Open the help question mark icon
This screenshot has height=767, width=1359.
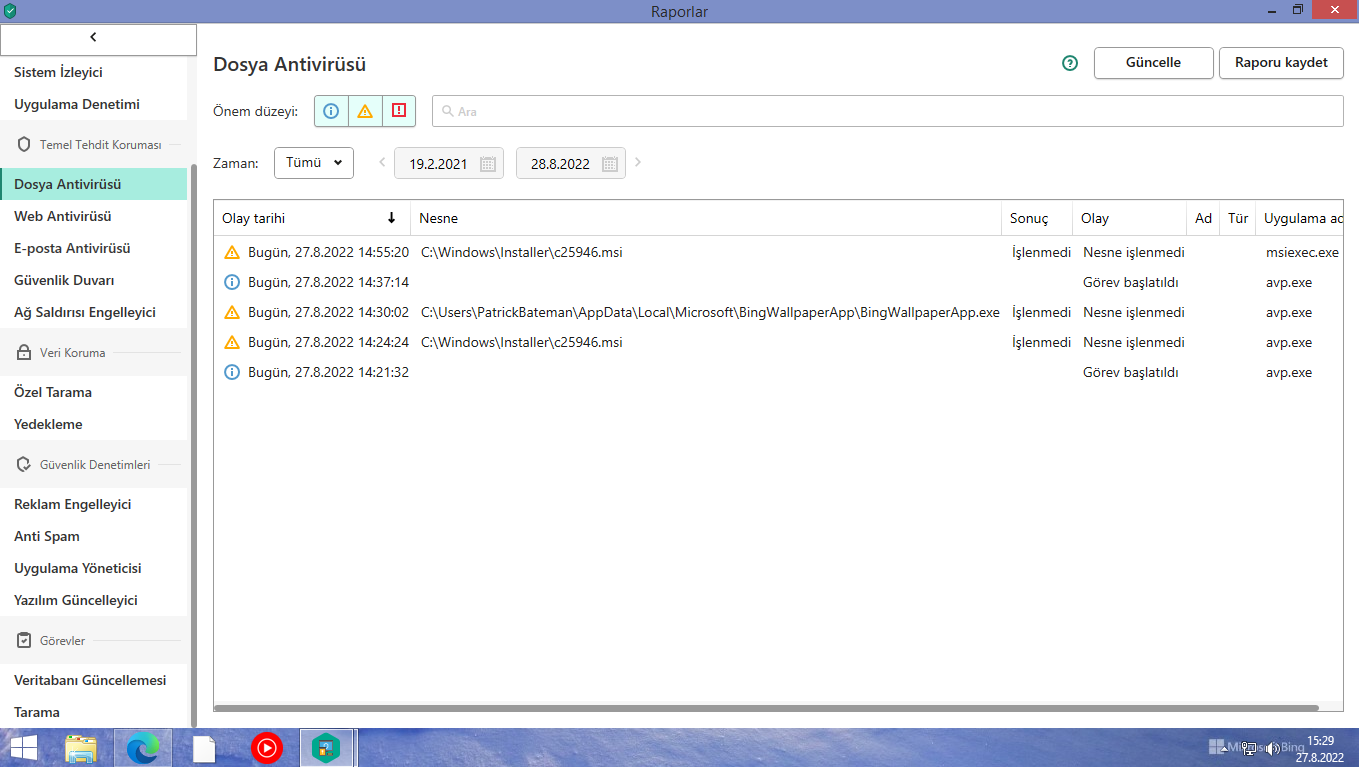(x=1070, y=63)
